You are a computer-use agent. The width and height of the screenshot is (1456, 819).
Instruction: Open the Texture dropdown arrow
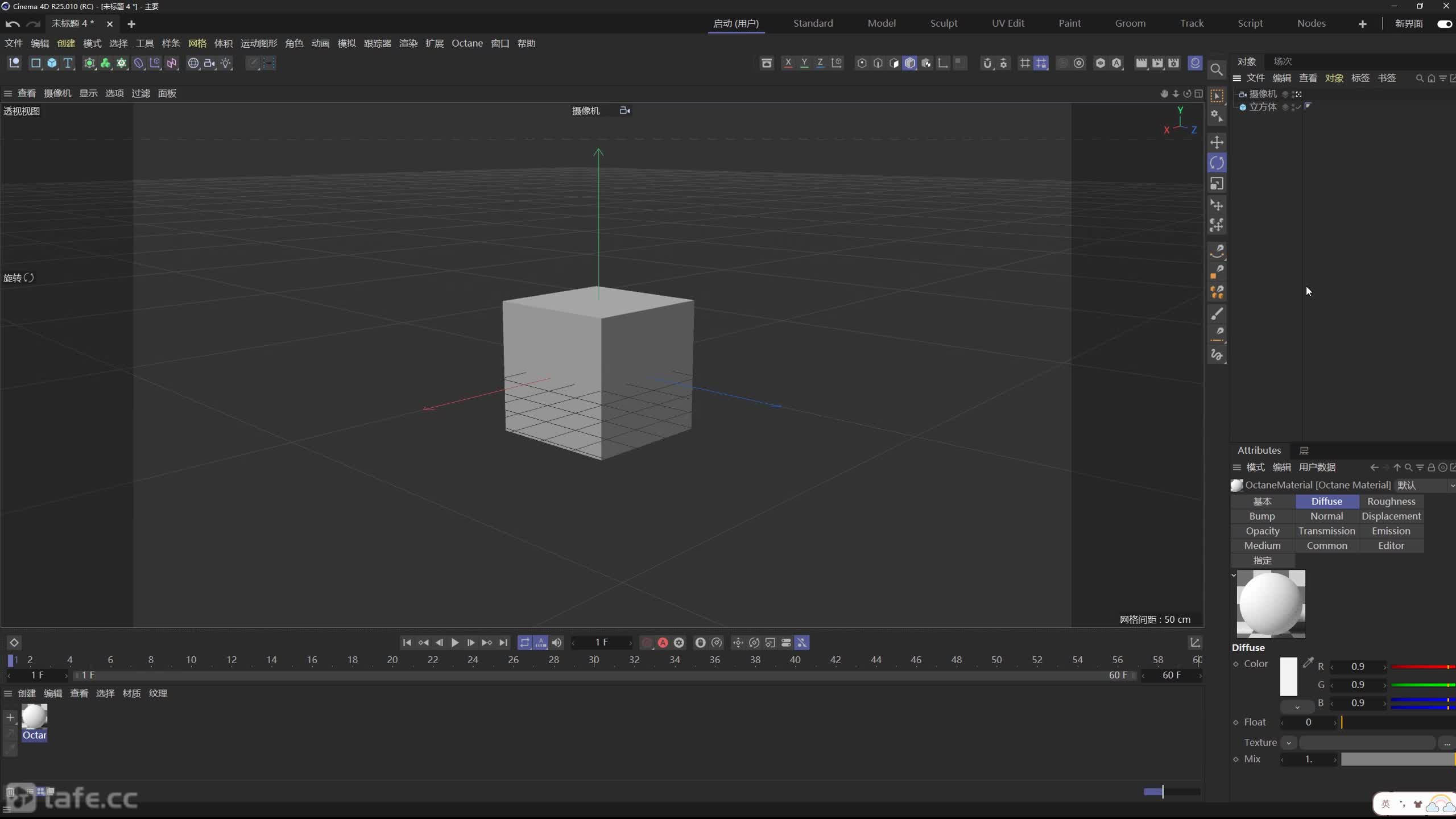[x=1289, y=743]
